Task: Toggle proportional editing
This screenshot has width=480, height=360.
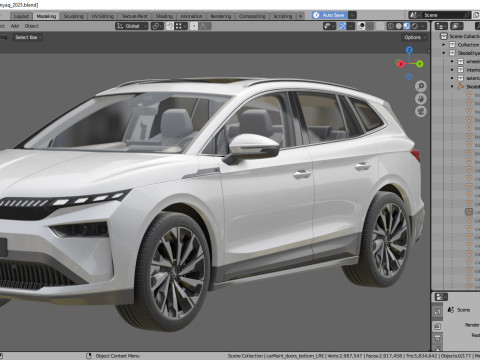Action: [x=194, y=26]
